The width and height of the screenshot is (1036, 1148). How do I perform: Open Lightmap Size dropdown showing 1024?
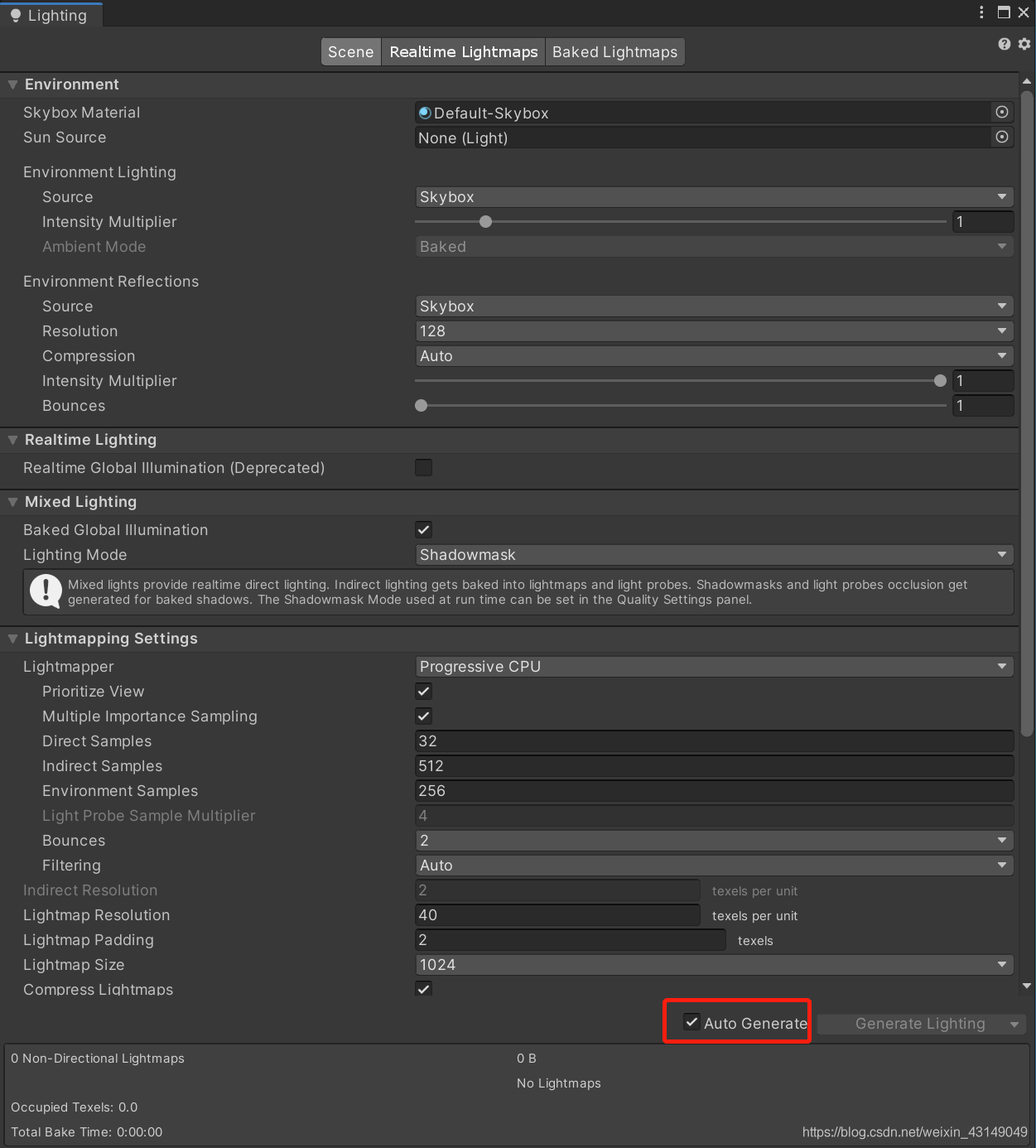[x=714, y=965]
